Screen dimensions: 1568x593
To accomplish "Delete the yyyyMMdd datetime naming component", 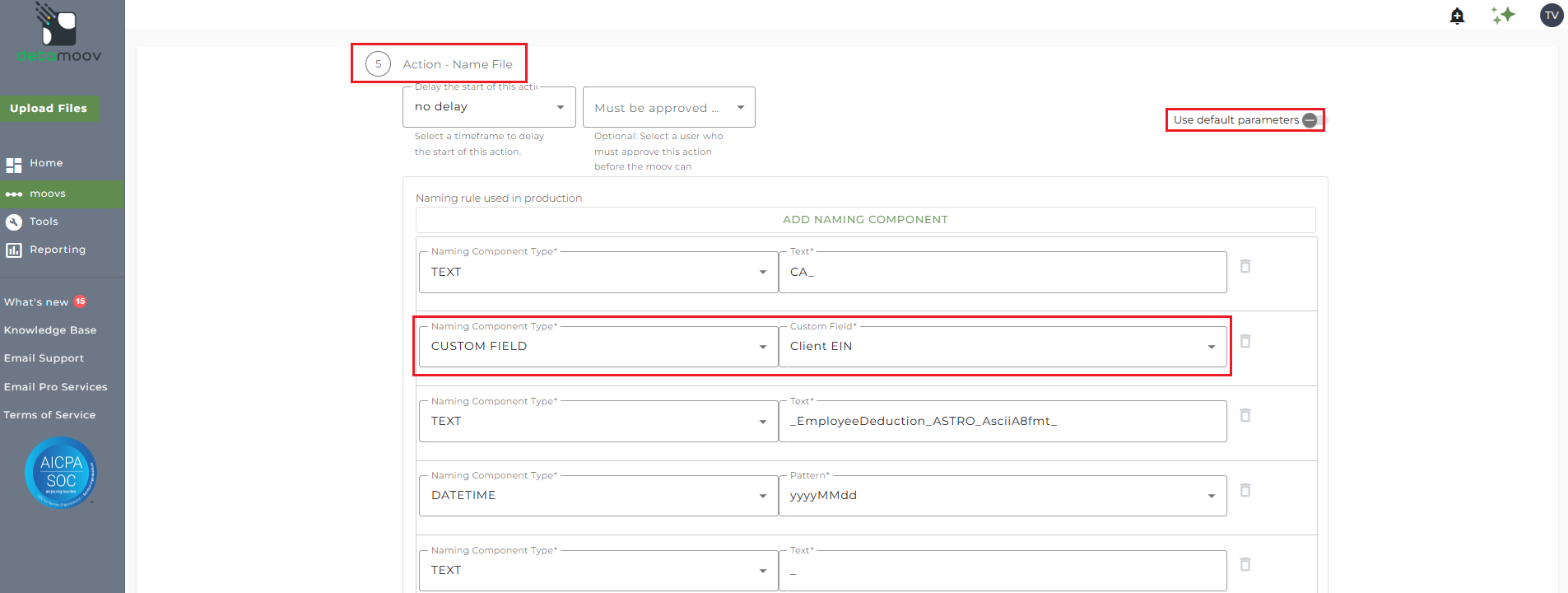I will 1245,490.
